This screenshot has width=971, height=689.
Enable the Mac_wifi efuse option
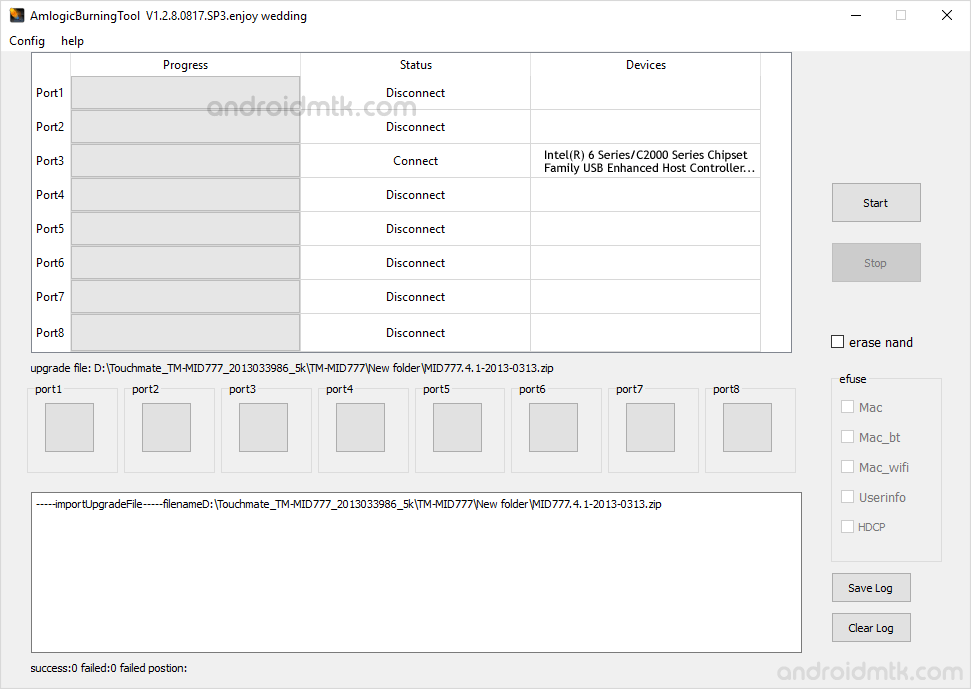pos(846,467)
